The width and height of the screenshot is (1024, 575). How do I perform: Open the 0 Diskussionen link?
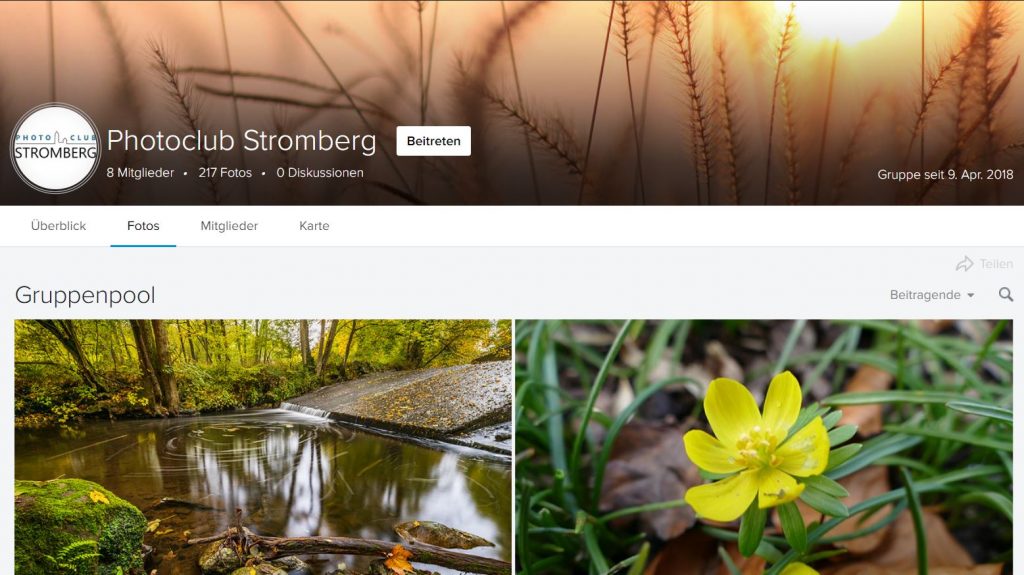[x=320, y=173]
